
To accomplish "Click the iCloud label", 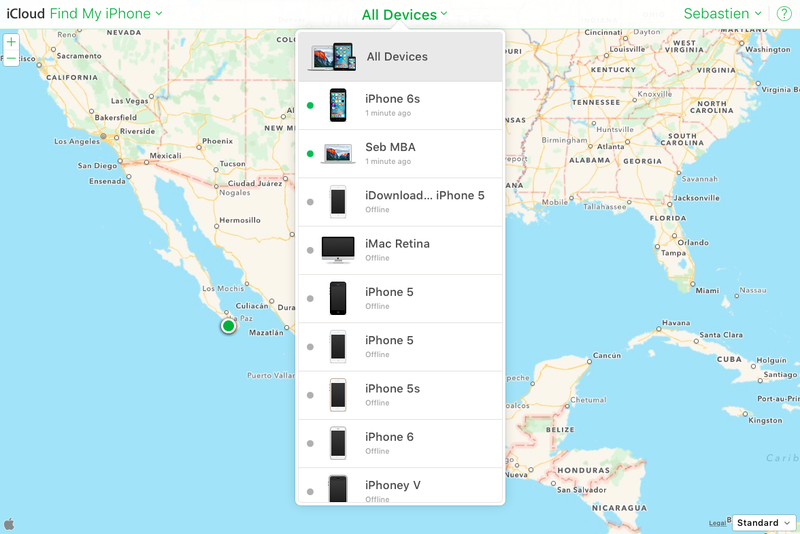I will tap(26, 14).
